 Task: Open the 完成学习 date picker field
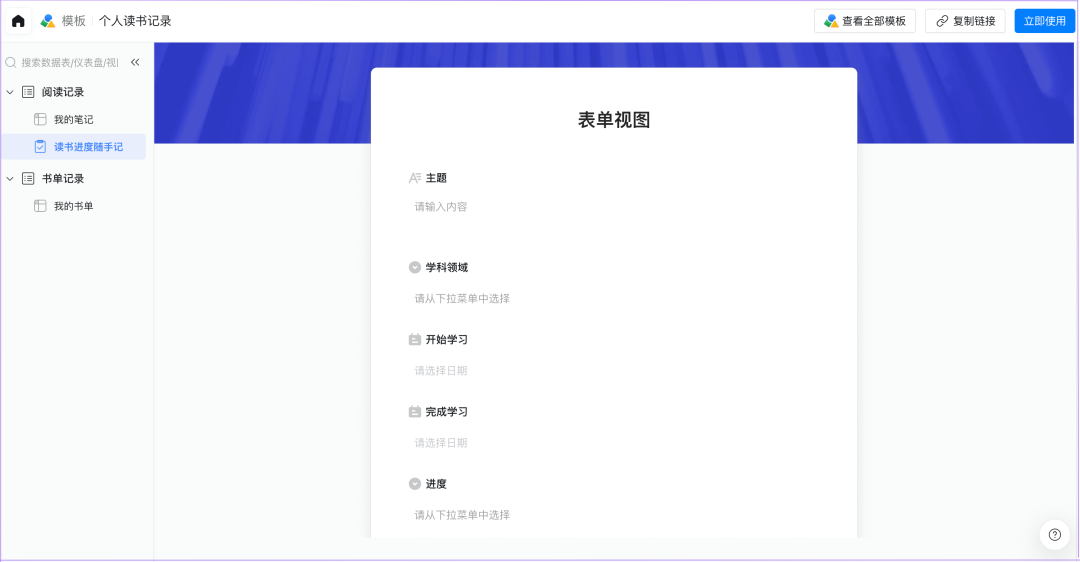(612, 443)
